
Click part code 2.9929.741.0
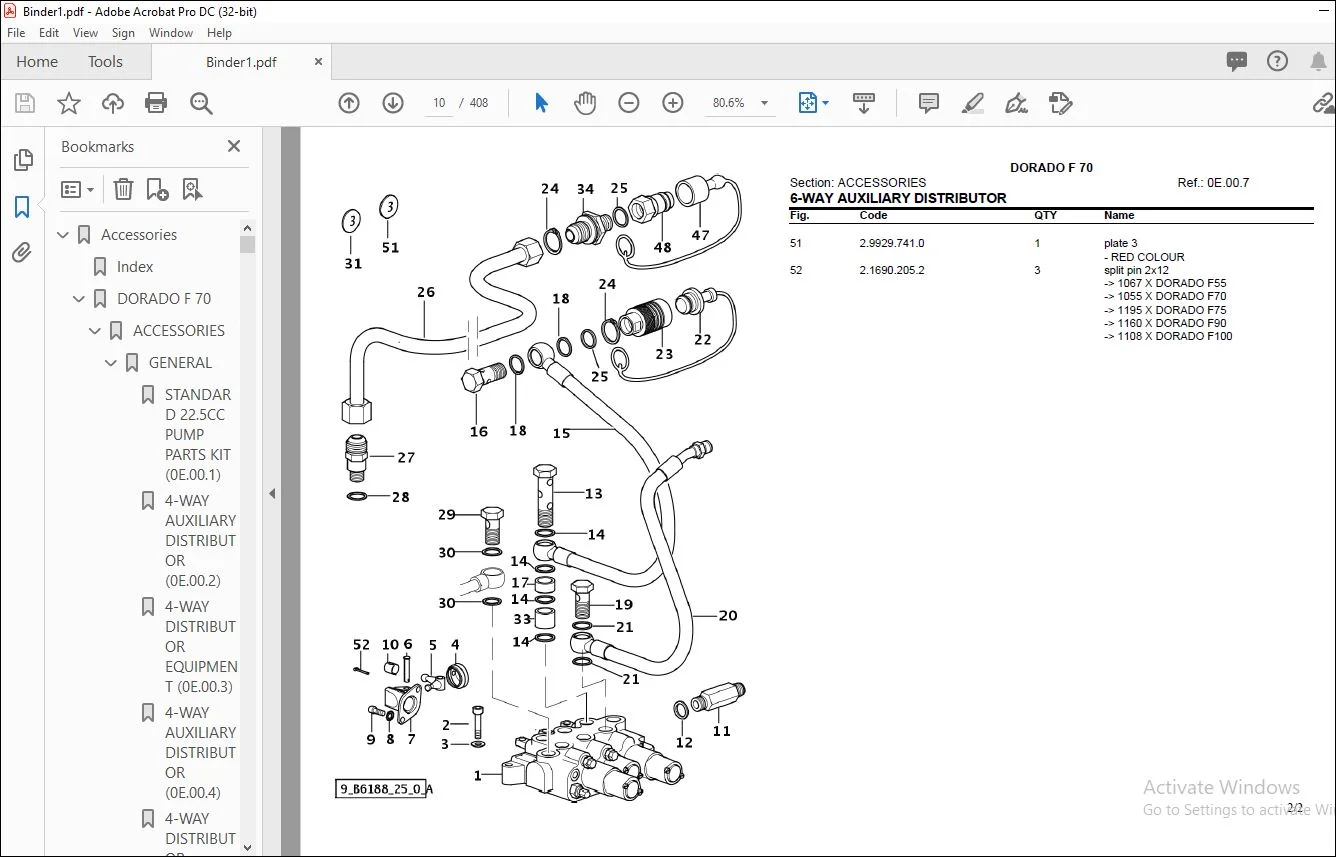point(892,243)
